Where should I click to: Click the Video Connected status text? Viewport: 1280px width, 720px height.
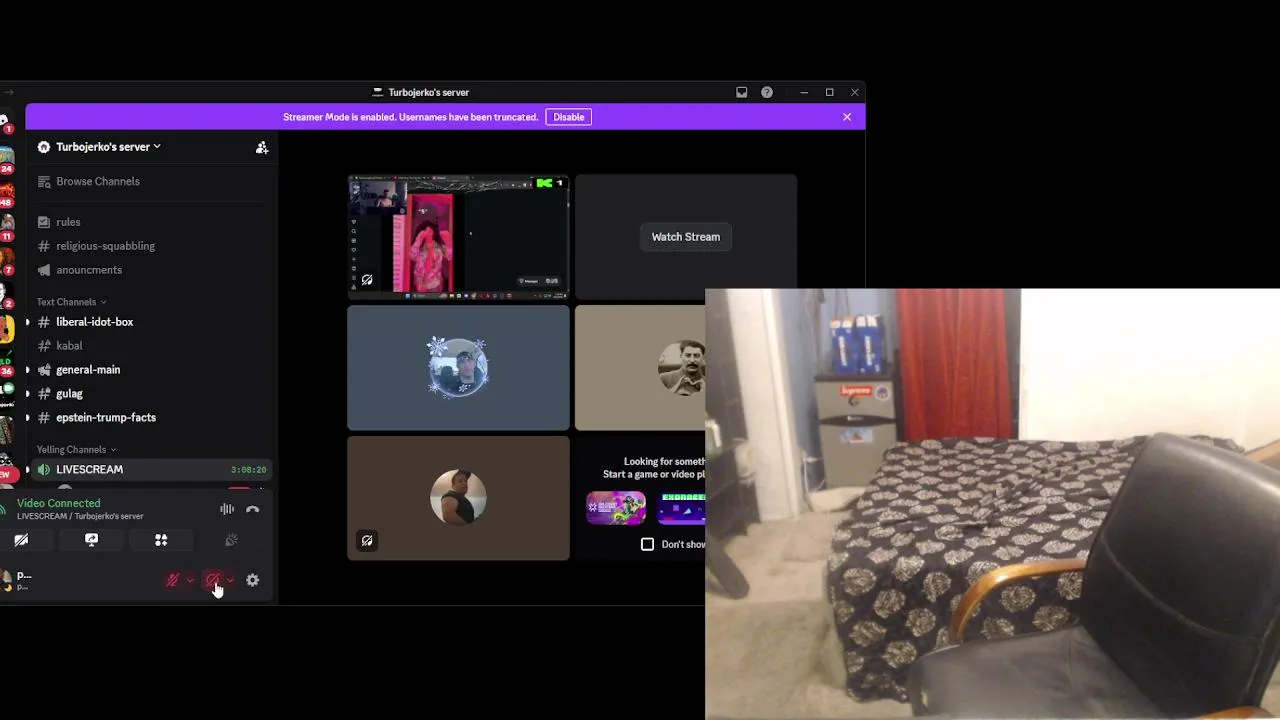tap(59, 503)
